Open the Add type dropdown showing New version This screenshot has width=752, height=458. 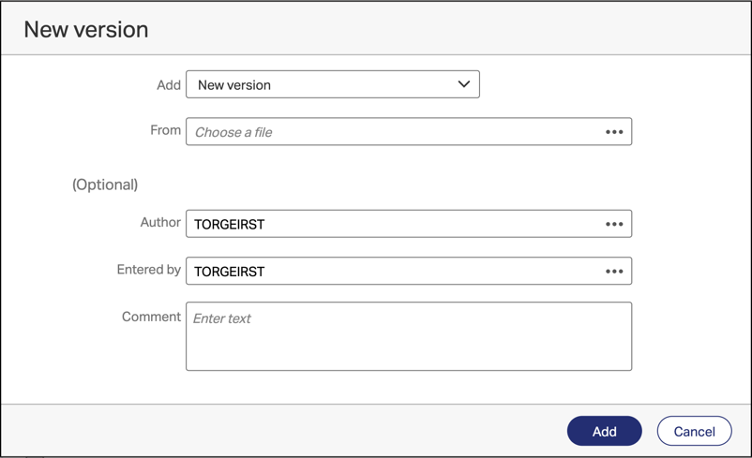332,84
